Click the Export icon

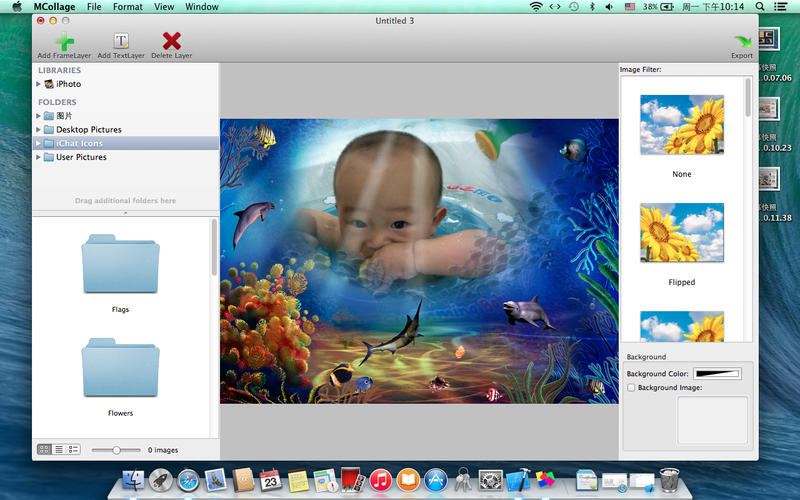(742, 41)
